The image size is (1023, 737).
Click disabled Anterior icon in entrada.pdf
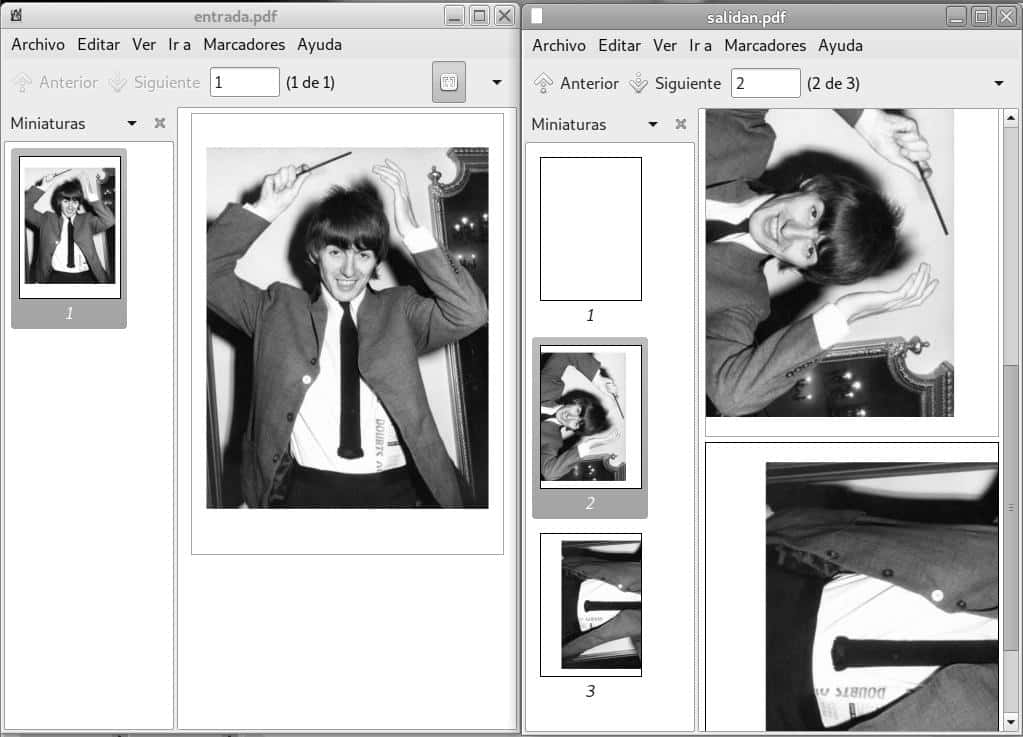coord(23,82)
